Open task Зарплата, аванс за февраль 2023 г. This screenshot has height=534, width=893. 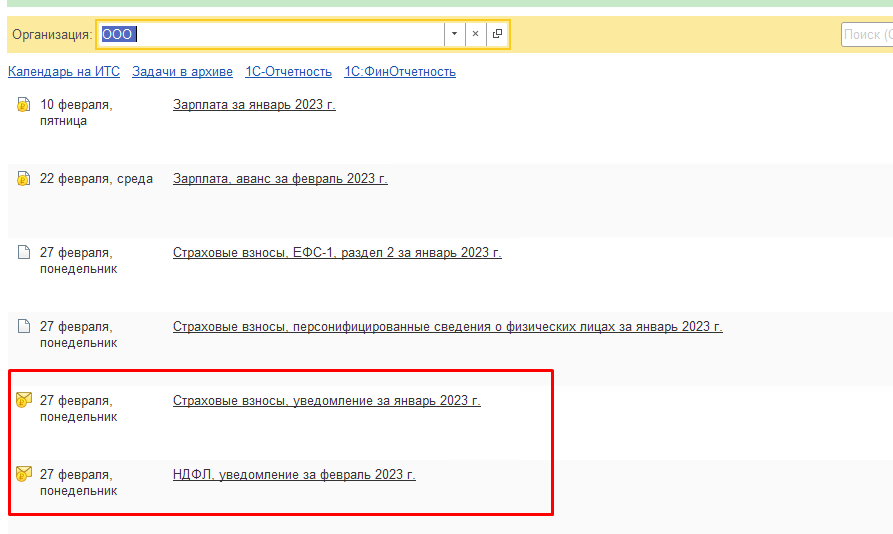pos(280,179)
